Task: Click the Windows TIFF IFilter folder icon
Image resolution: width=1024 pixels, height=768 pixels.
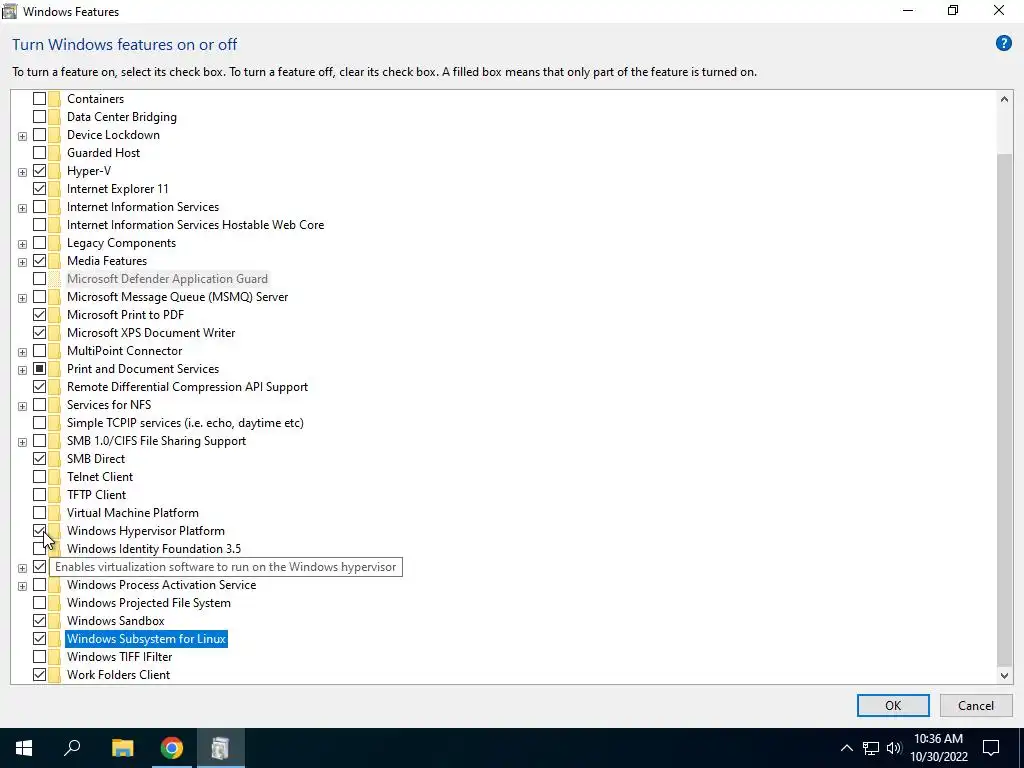Action: (54, 657)
